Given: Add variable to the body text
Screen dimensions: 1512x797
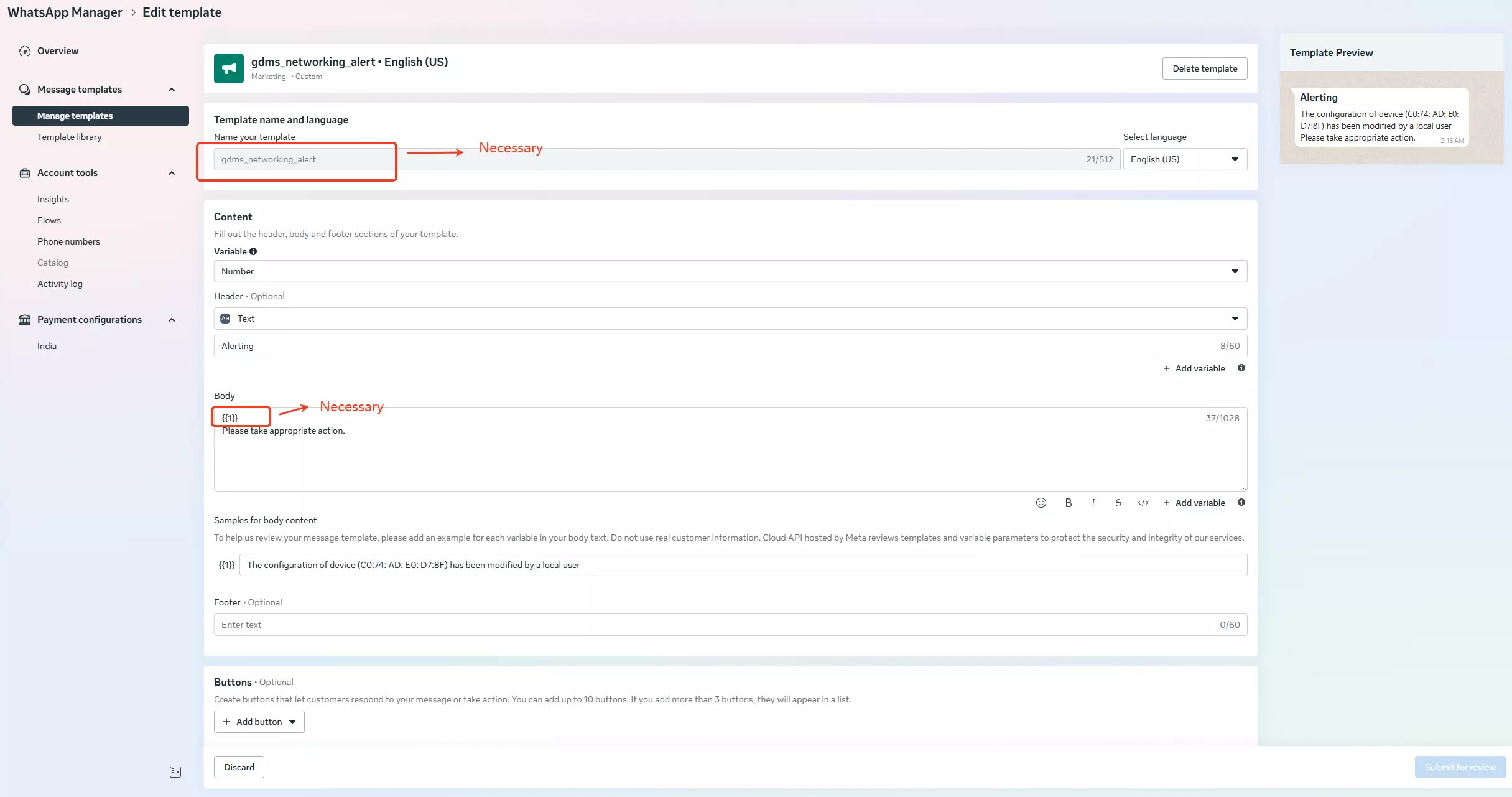Looking at the screenshot, I should pos(1194,503).
